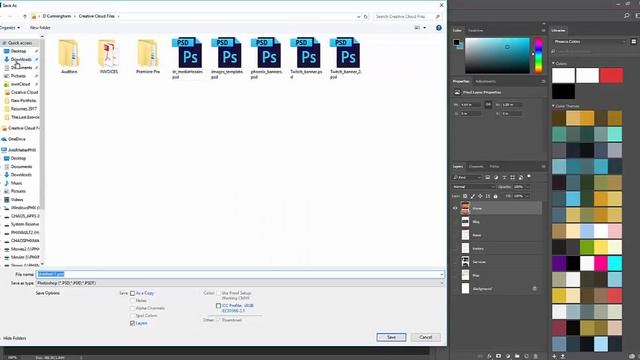Screen dimensions: 640x360
Task: Toggle the Layers checkbox in Save Options
Action: coord(132,323)
